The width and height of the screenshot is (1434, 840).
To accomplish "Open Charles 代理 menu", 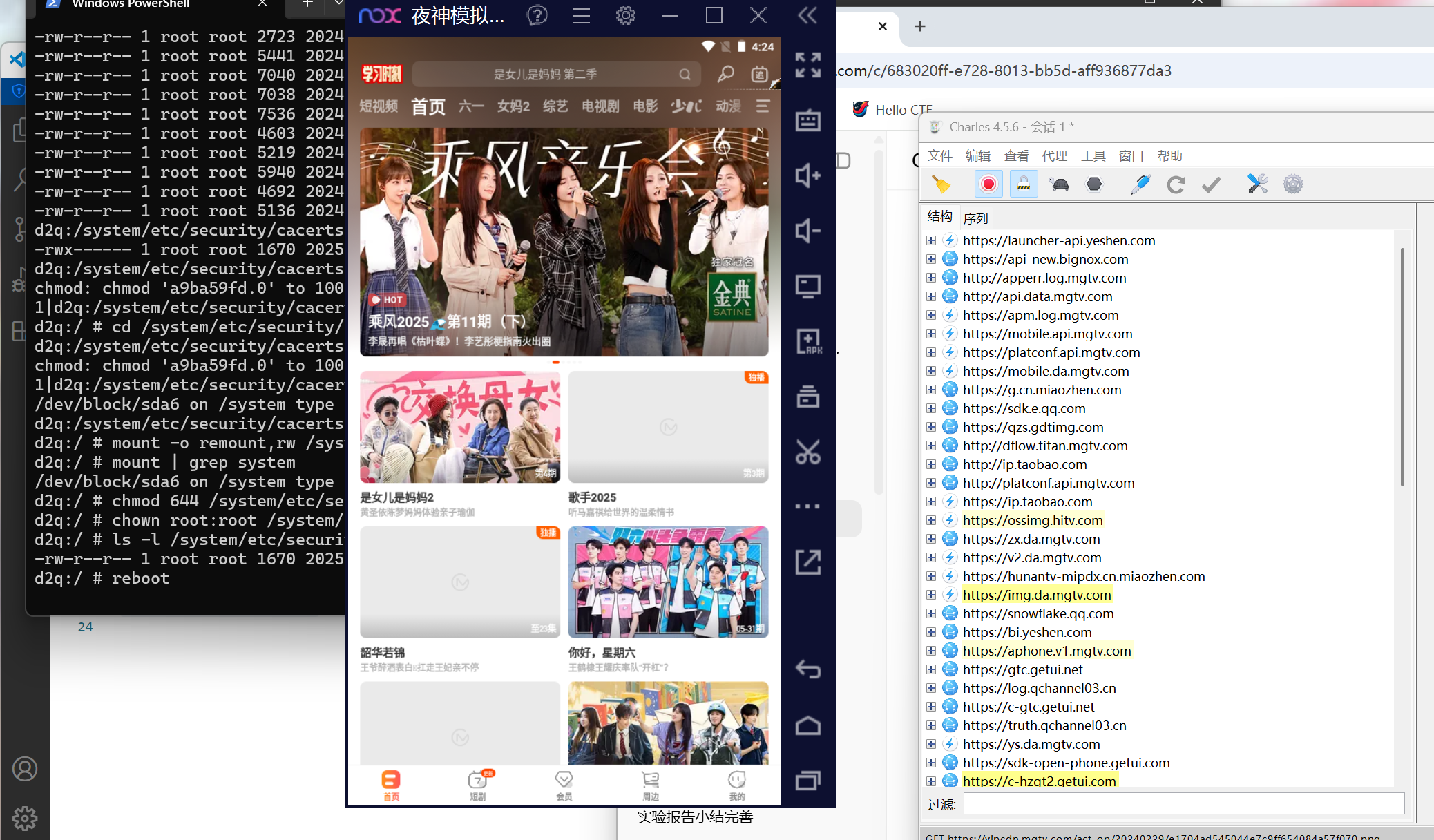I will tap(1055, 156).
